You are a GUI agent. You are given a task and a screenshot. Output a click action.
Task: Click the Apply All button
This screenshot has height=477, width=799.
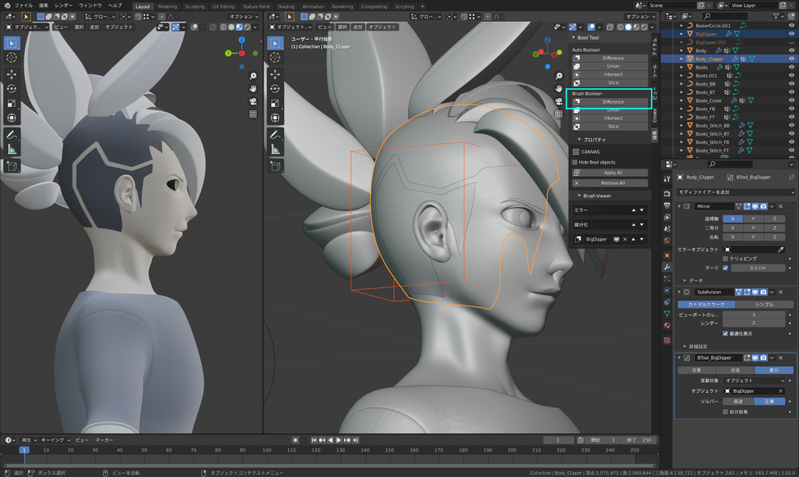click(612, 173)
